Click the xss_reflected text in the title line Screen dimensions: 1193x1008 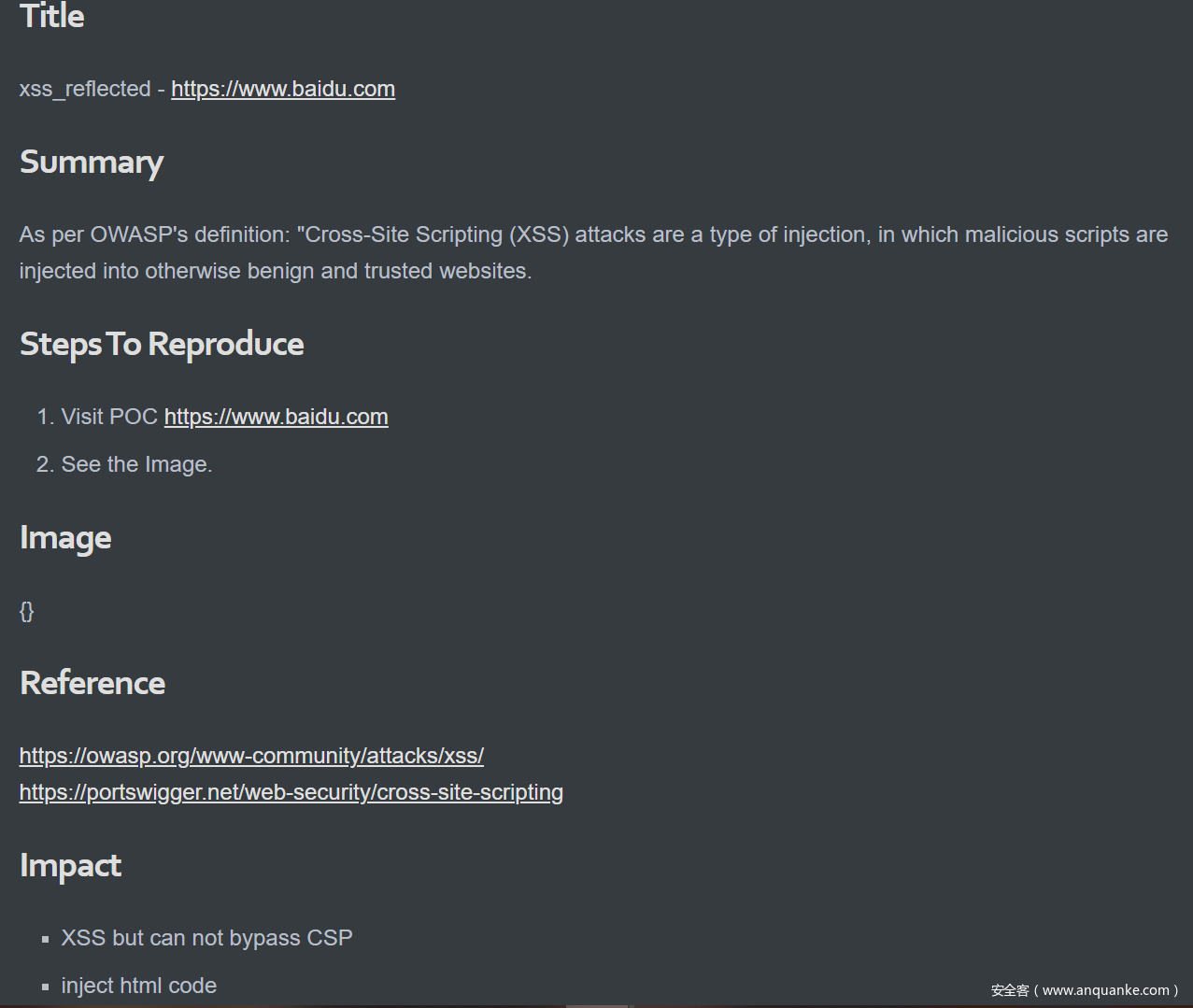tap(85, 89)
